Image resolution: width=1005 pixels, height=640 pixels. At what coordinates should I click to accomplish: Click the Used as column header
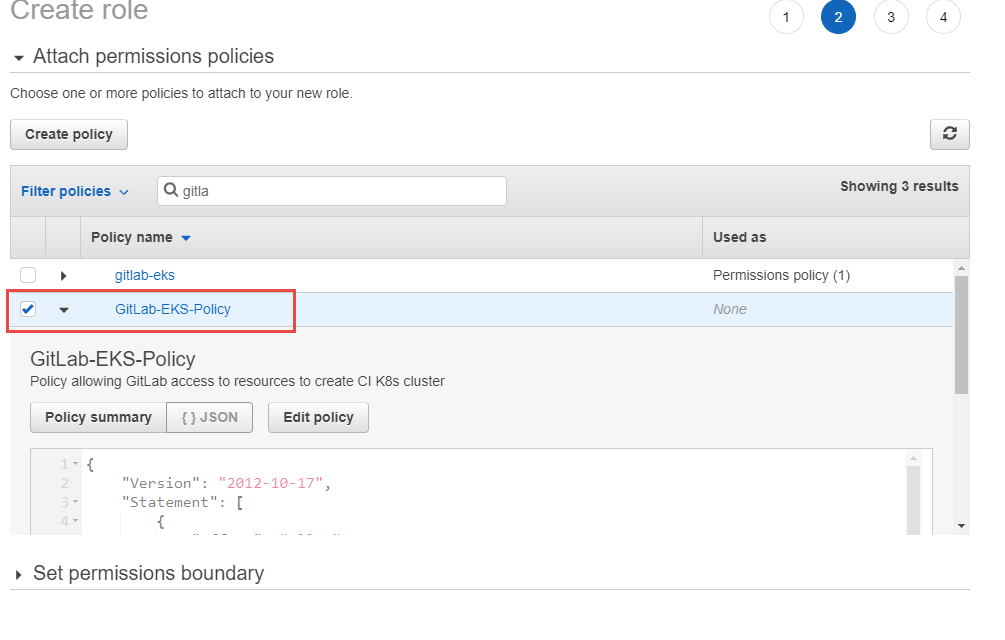pos(740,237)
